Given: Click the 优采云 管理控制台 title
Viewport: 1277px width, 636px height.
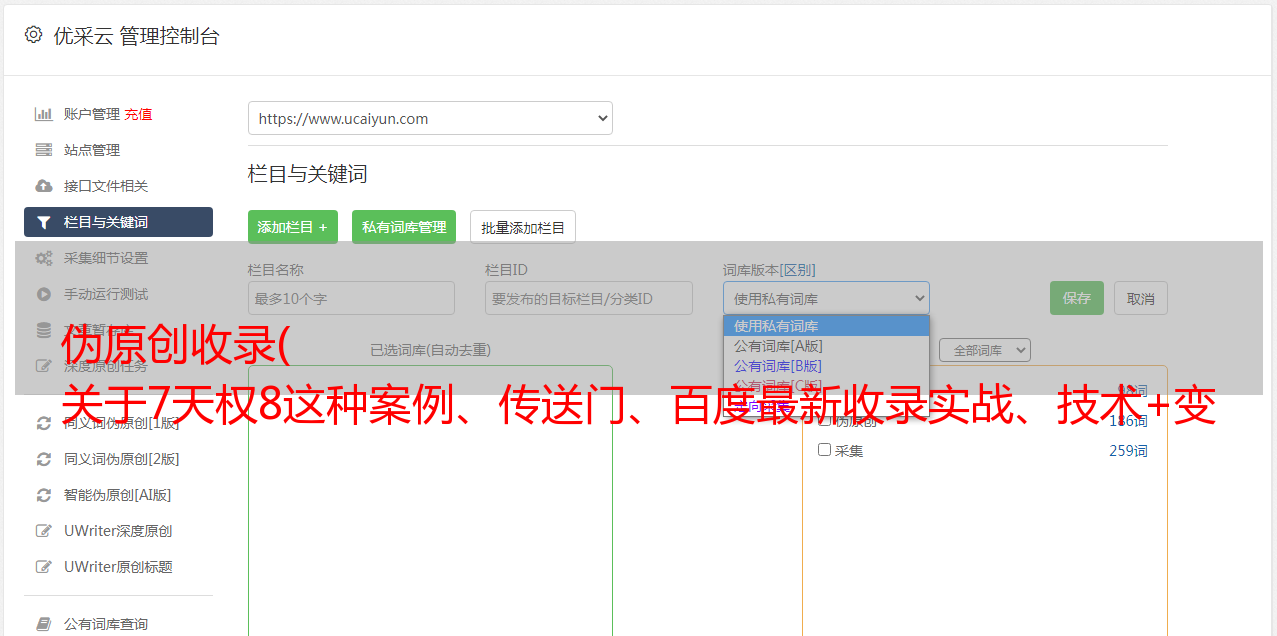Looking at the screenshot, I should click(x=136, y=36).
